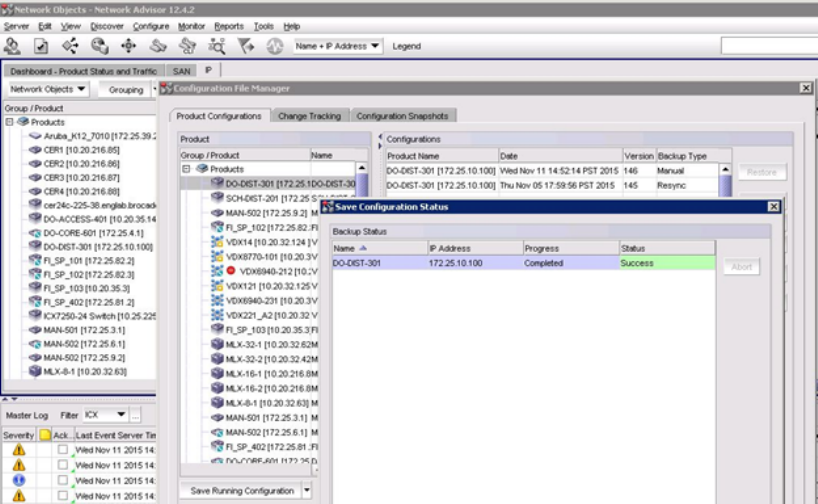Image resolution: width=818 pixels, height=504 pixels.
Task: Click the Abort button
Action: click(741, 267)
